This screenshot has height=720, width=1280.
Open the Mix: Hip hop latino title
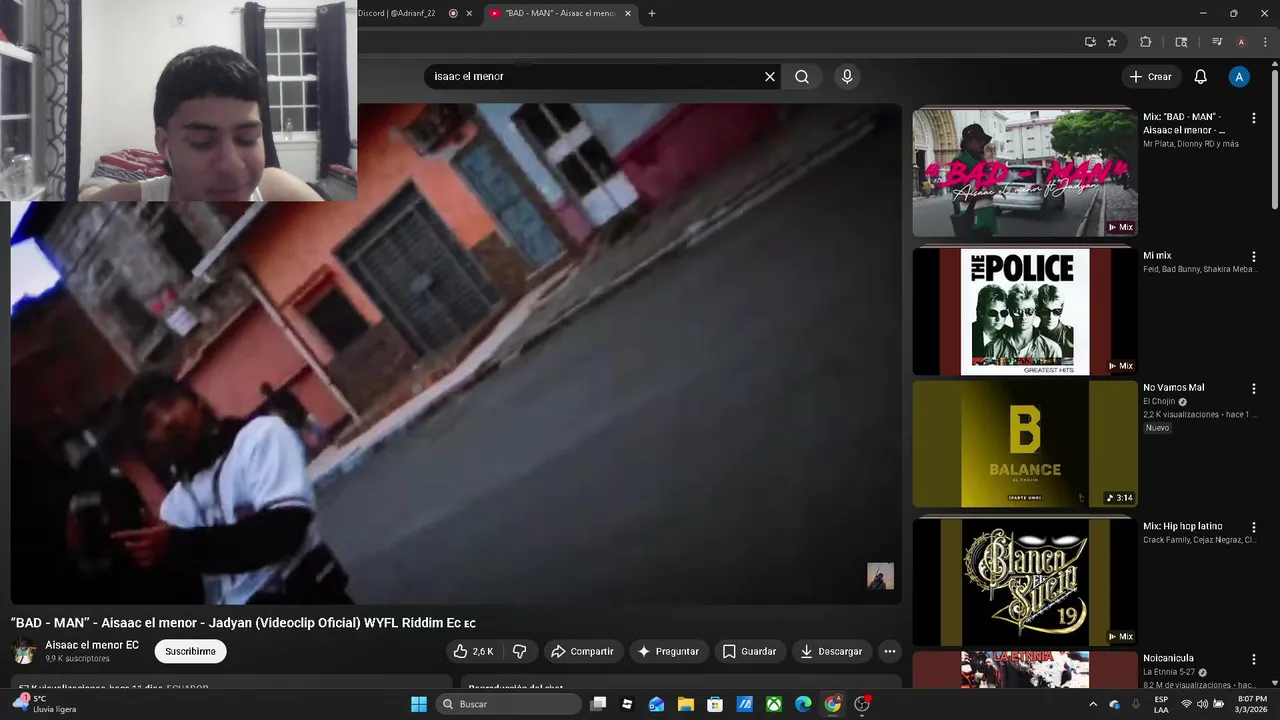[x=1183, y=526]
